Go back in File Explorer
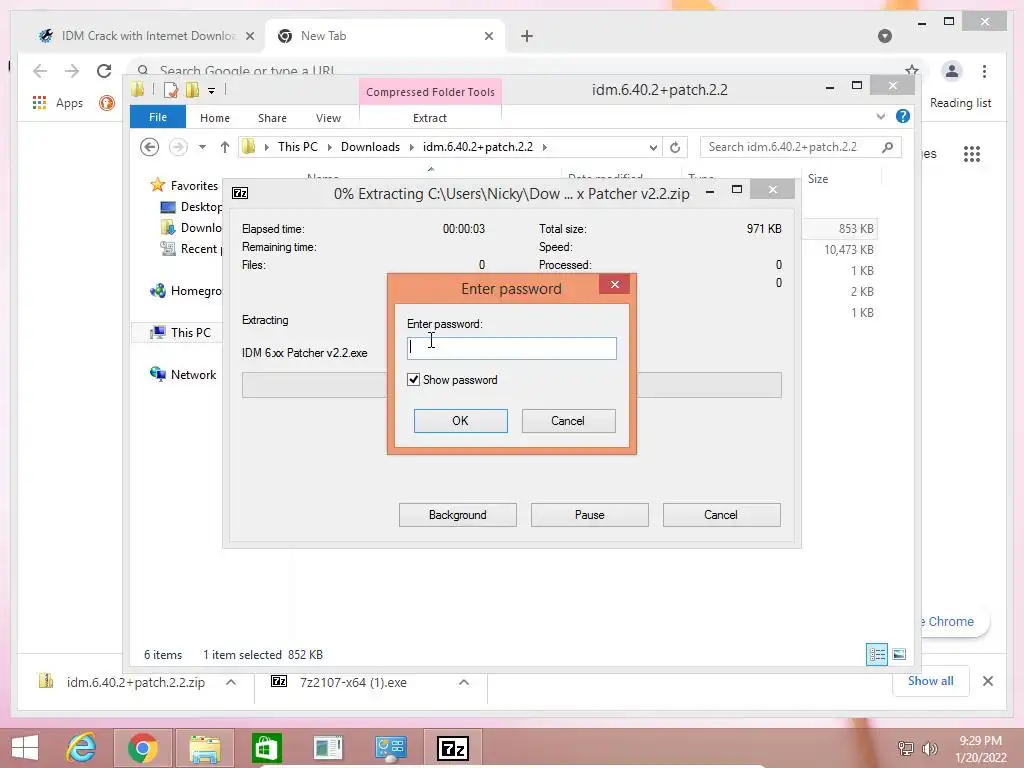This screenshot has height=768, width=1024. coord(150,147)
